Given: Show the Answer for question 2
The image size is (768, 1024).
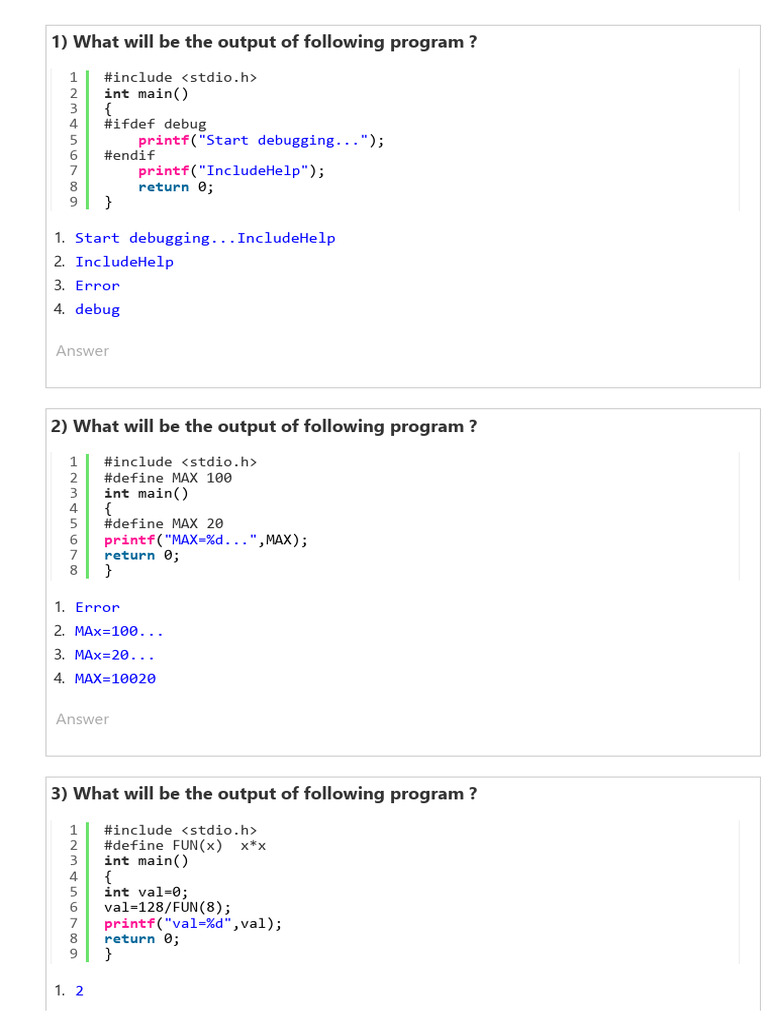Looking at the screenshot, I should 82,720.
